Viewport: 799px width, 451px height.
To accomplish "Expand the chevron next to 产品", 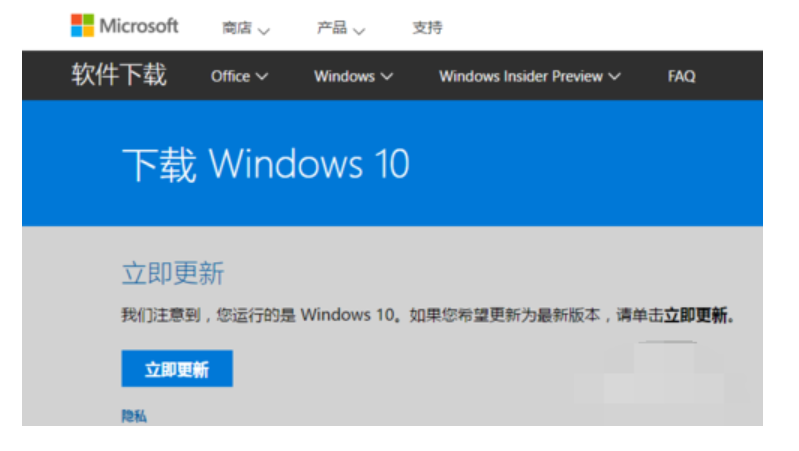I will pyautogui.click(x=359, y=30).
